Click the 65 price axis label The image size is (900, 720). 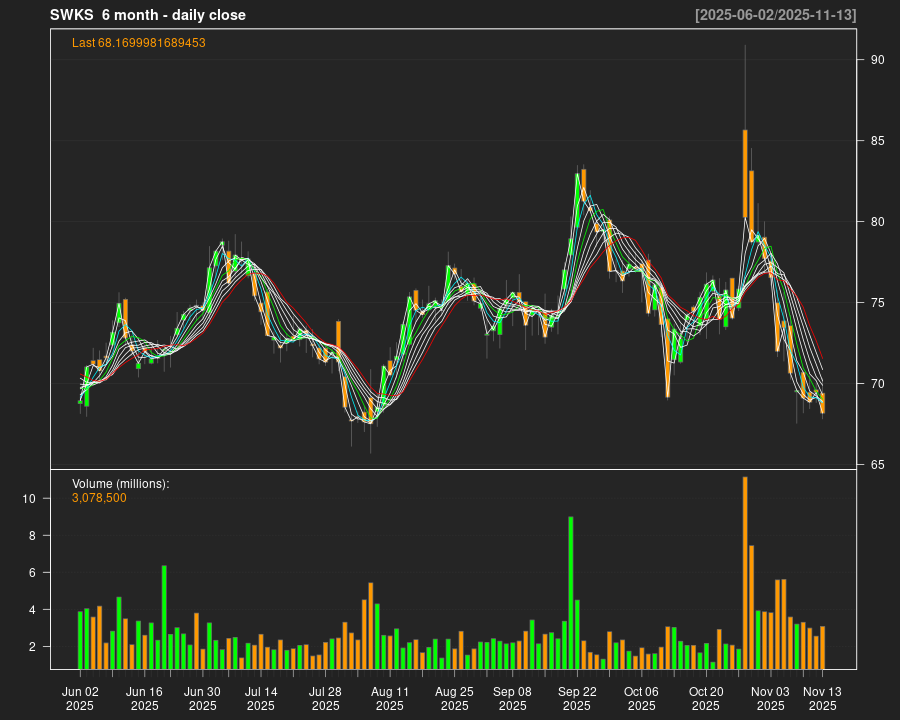click(877, 465)
